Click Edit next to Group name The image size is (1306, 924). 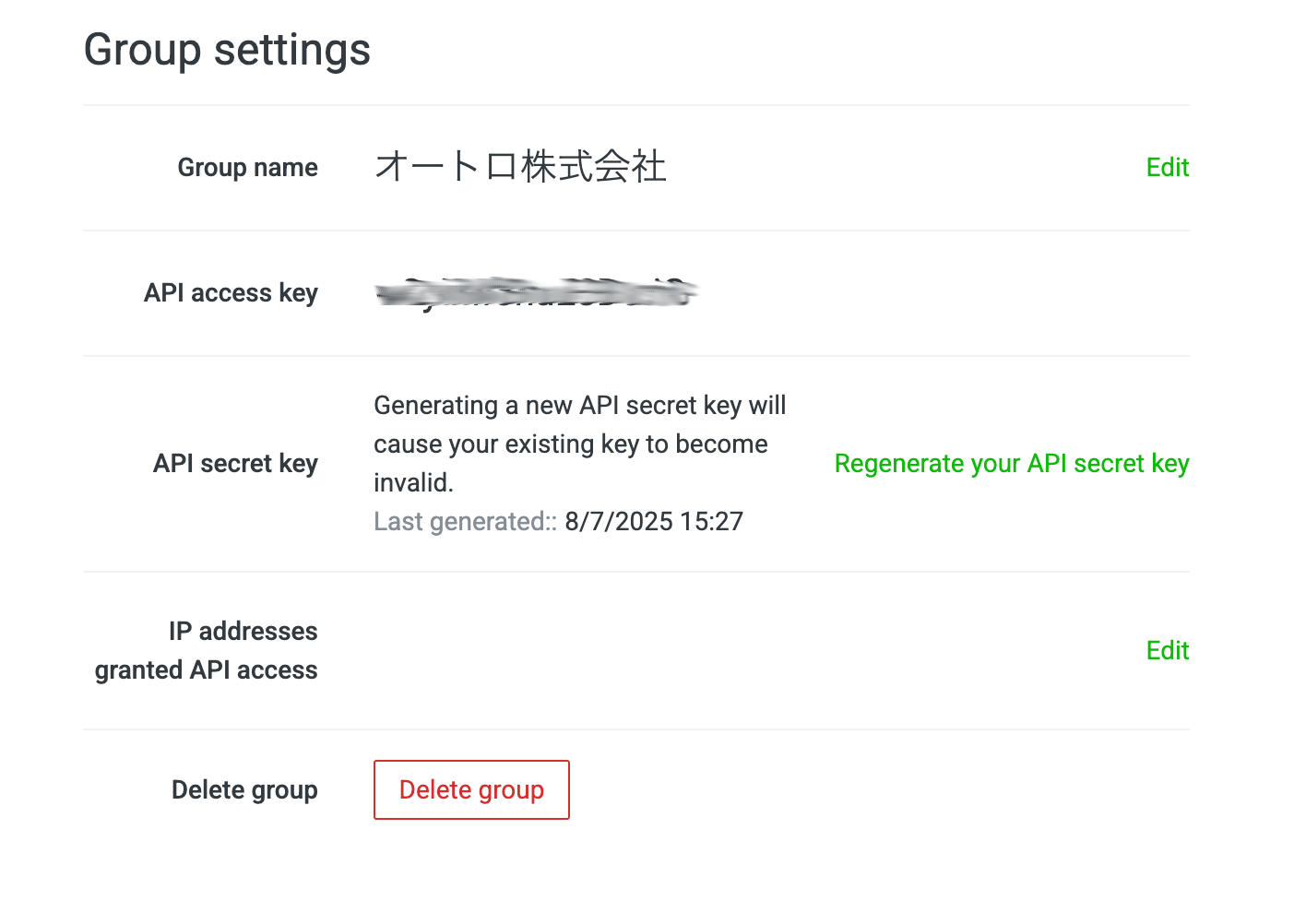pyautogui.click(x=1168, y=167)
